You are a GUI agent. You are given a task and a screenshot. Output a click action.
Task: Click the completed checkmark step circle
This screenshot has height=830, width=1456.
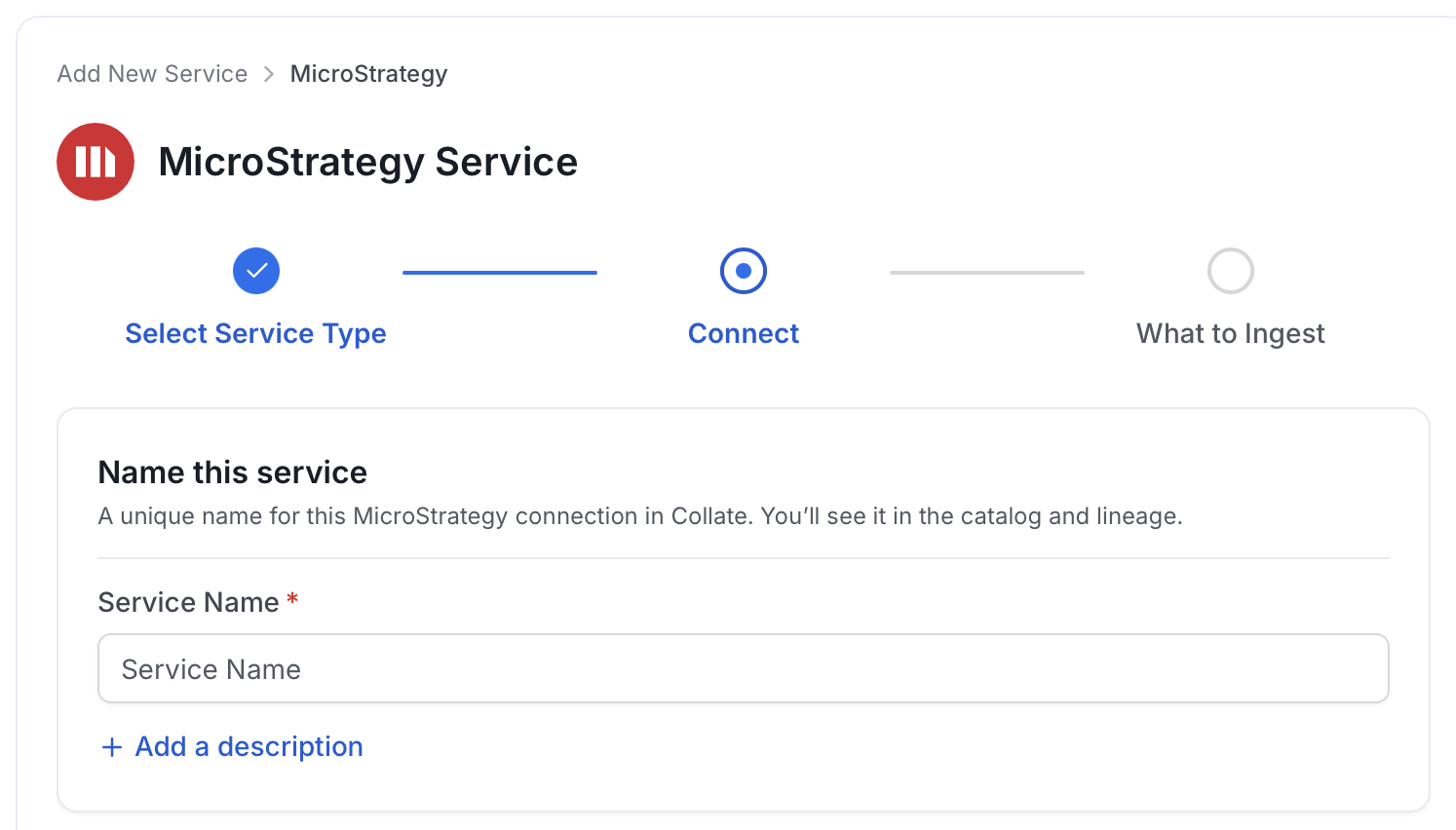tap(256, 271)
